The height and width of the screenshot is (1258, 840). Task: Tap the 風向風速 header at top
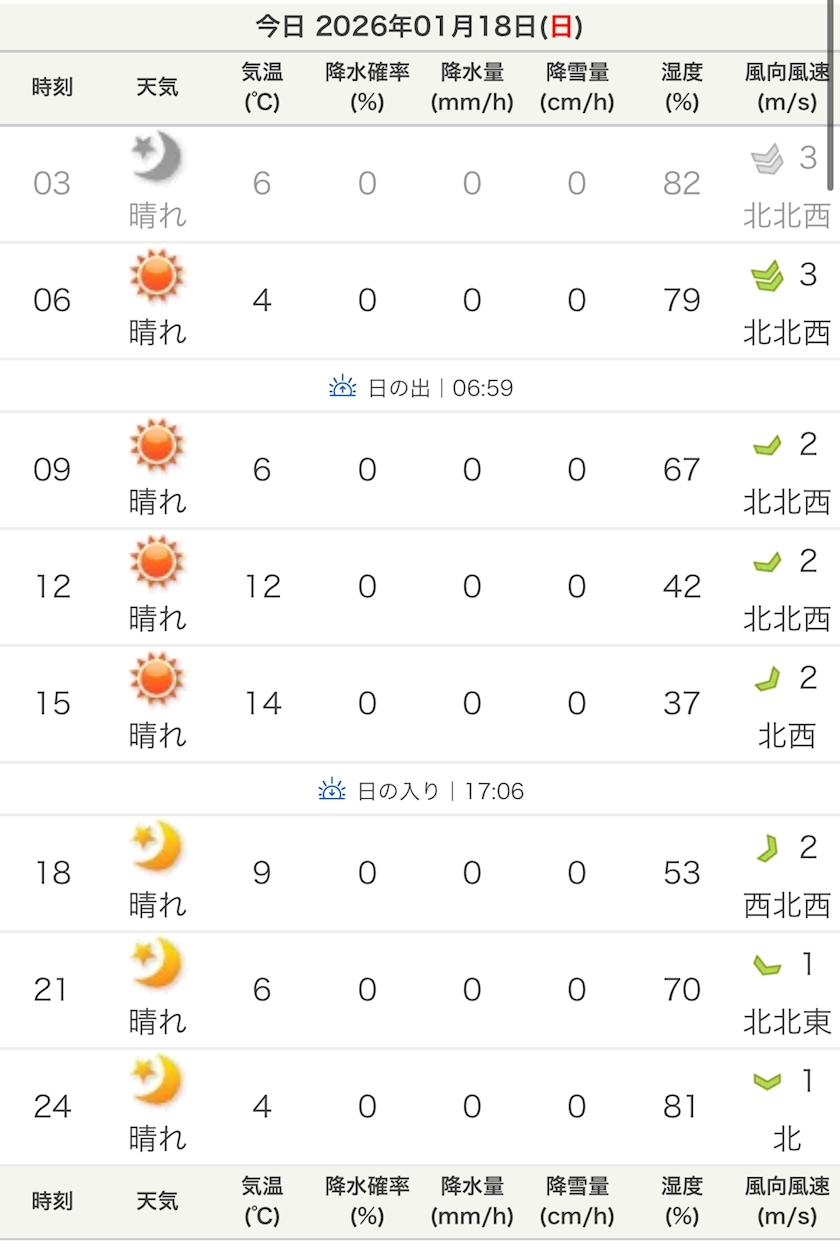[x=787, y=87]
